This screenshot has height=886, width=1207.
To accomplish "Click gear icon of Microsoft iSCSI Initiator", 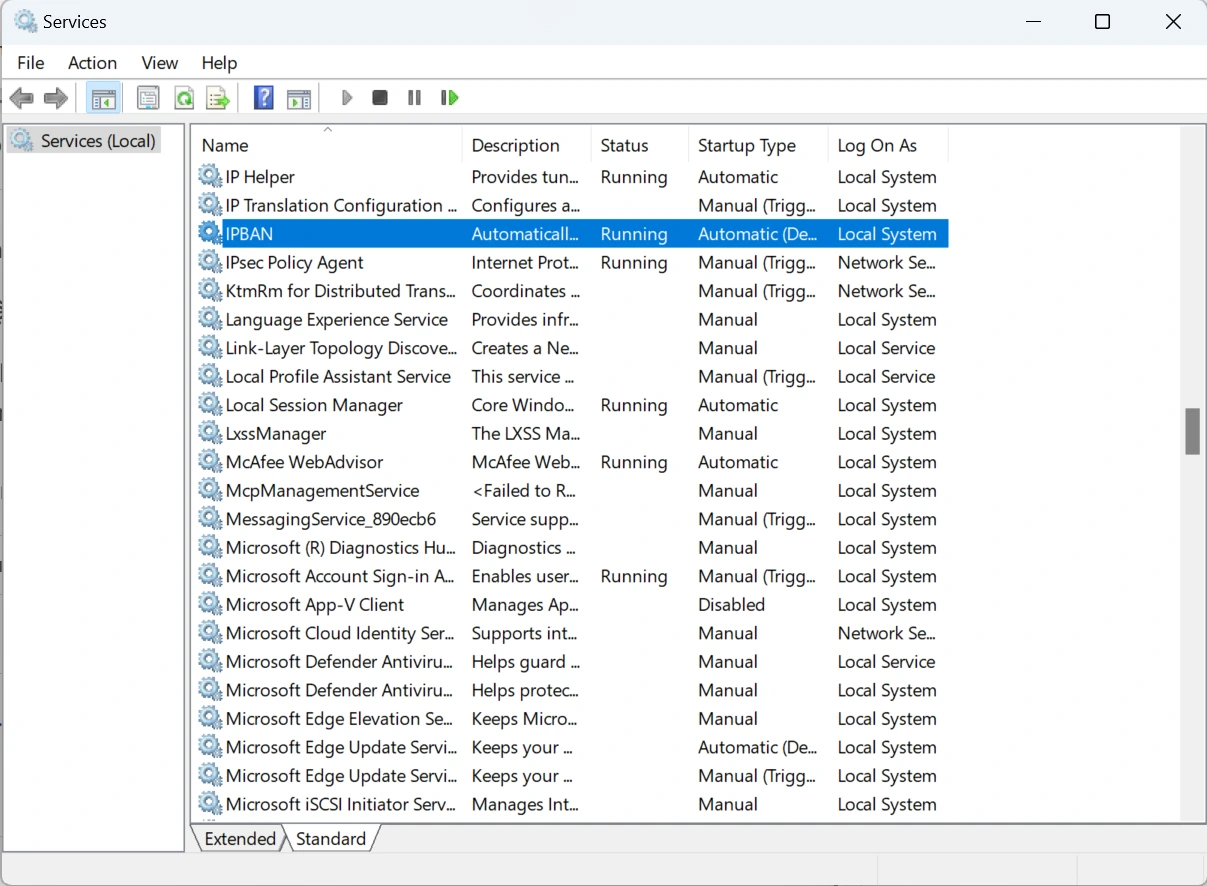I will 209,804.
